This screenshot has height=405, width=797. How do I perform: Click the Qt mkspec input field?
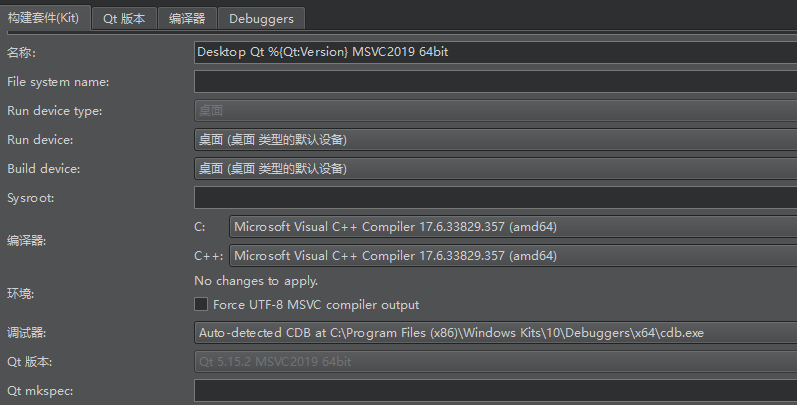coord(496,391)
